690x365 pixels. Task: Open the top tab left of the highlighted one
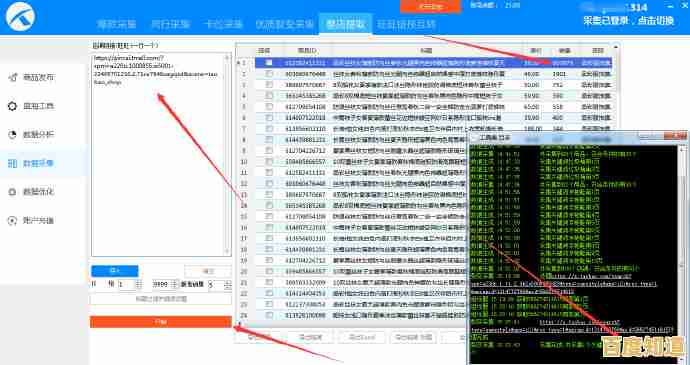[x=285, y=24]
